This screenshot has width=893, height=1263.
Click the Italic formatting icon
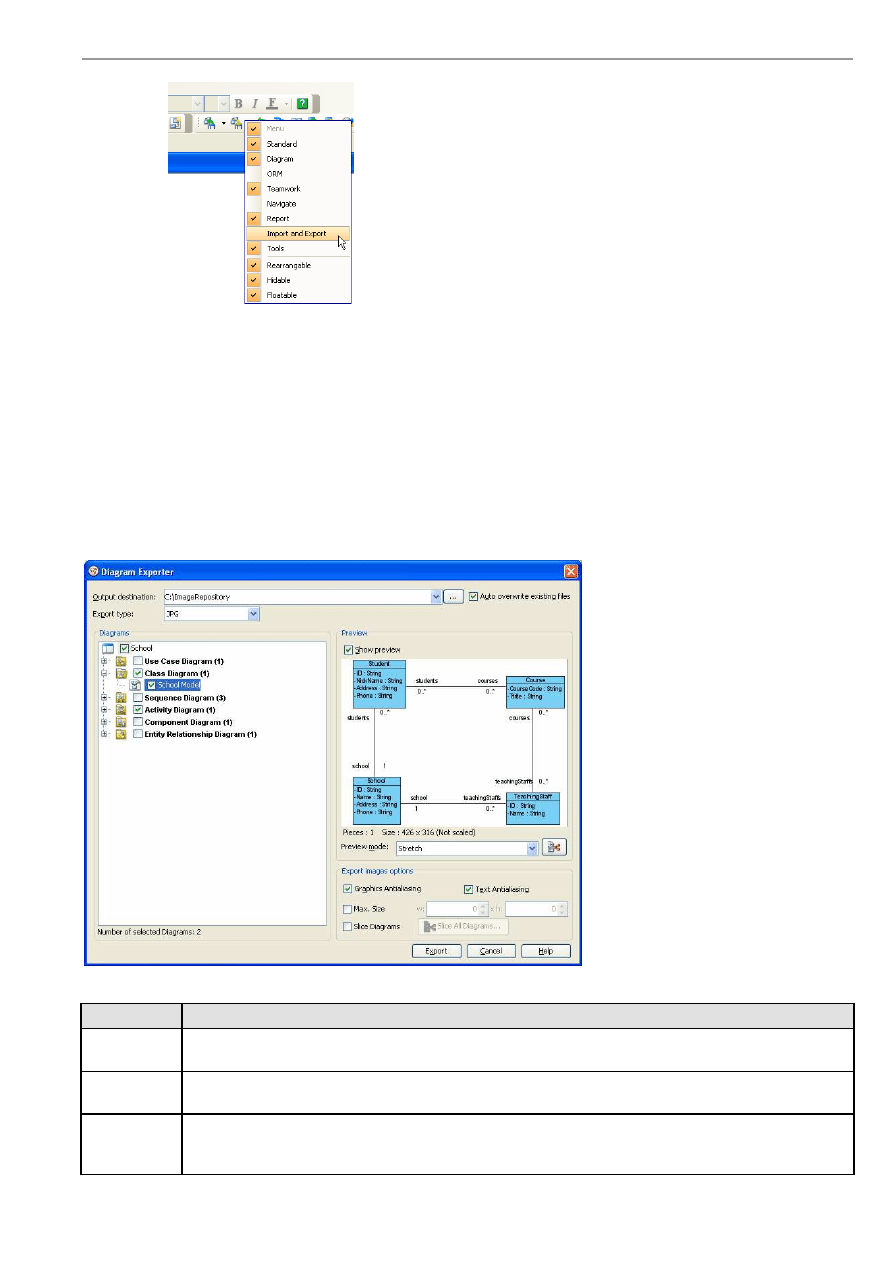[255, 104]
